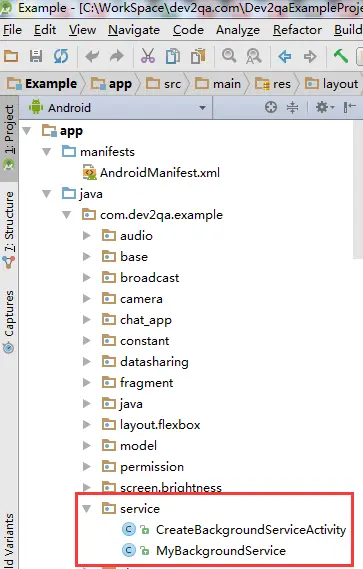The height and width of the screenshot is (569, 363).
Task: Toggle the 7: Structure tool window tab
Action: tap(9, 230)
